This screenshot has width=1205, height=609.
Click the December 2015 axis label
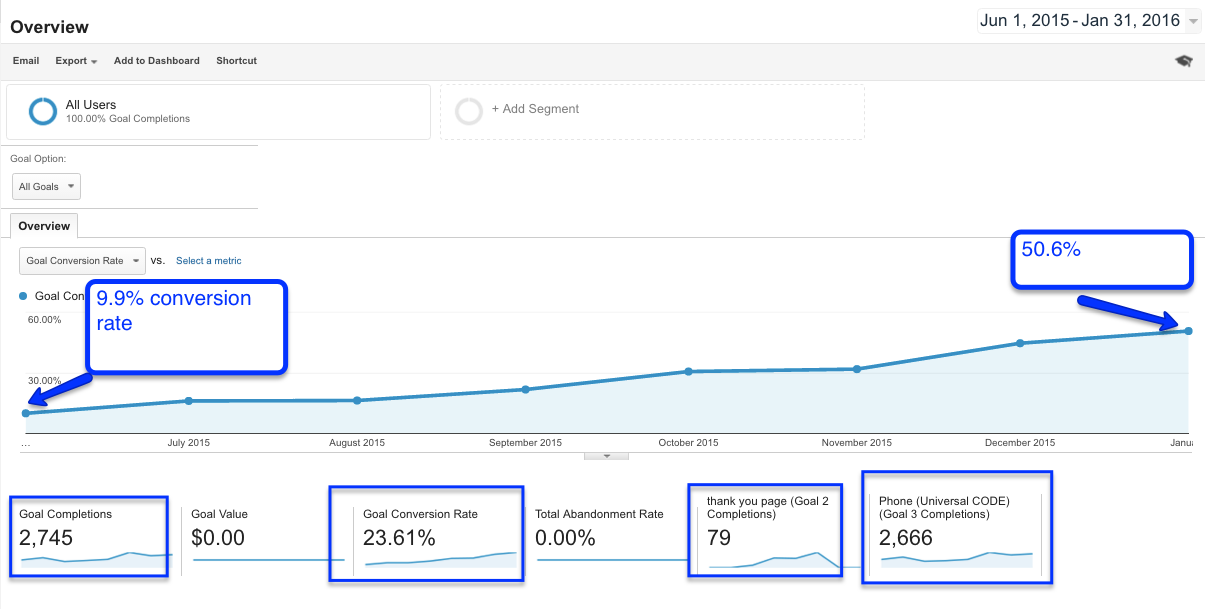(1020, 443)
